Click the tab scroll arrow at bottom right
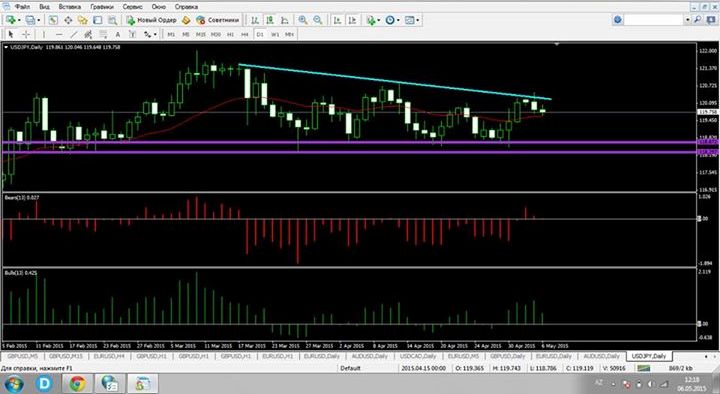Viewport: 720px width, 394px height. [706, 356]
